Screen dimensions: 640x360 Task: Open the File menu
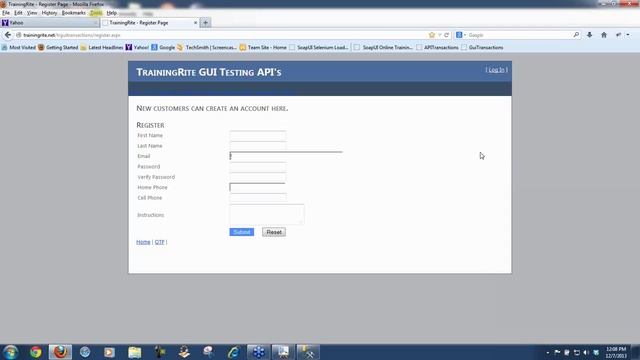(x=6, y=13)
